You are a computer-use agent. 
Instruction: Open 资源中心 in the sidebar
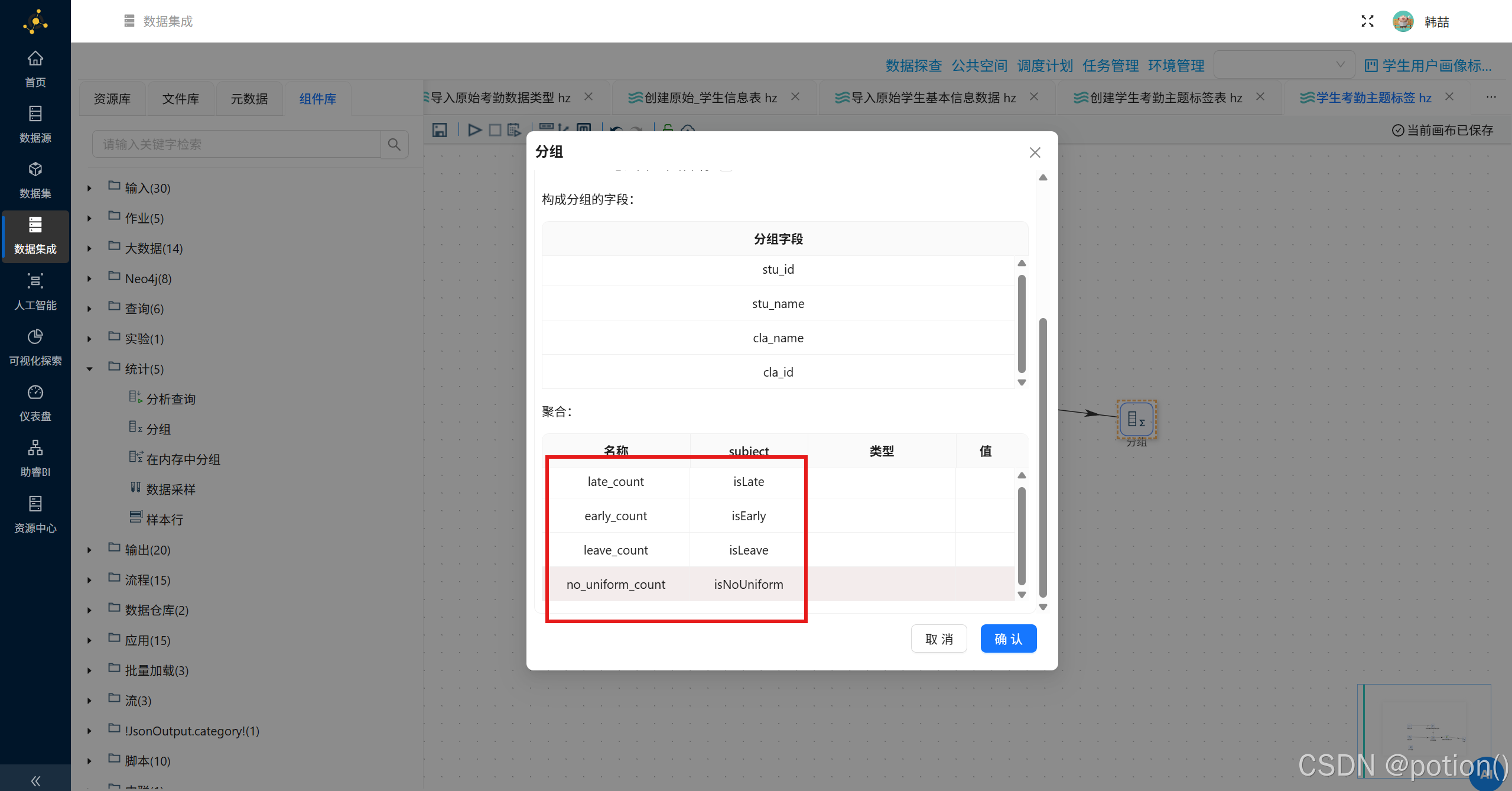(x=35, y=515)
